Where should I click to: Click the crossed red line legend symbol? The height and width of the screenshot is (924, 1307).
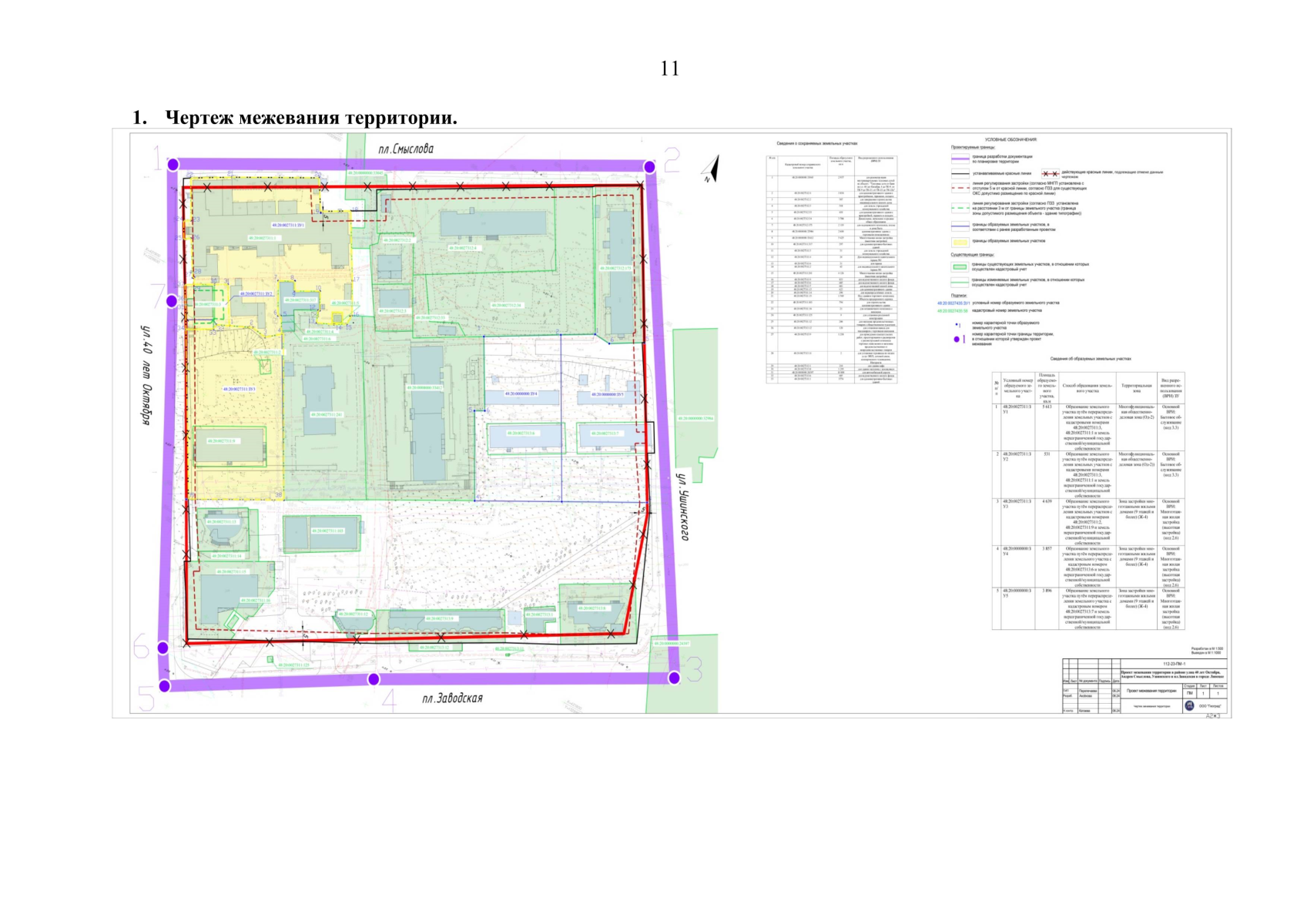1050,175
